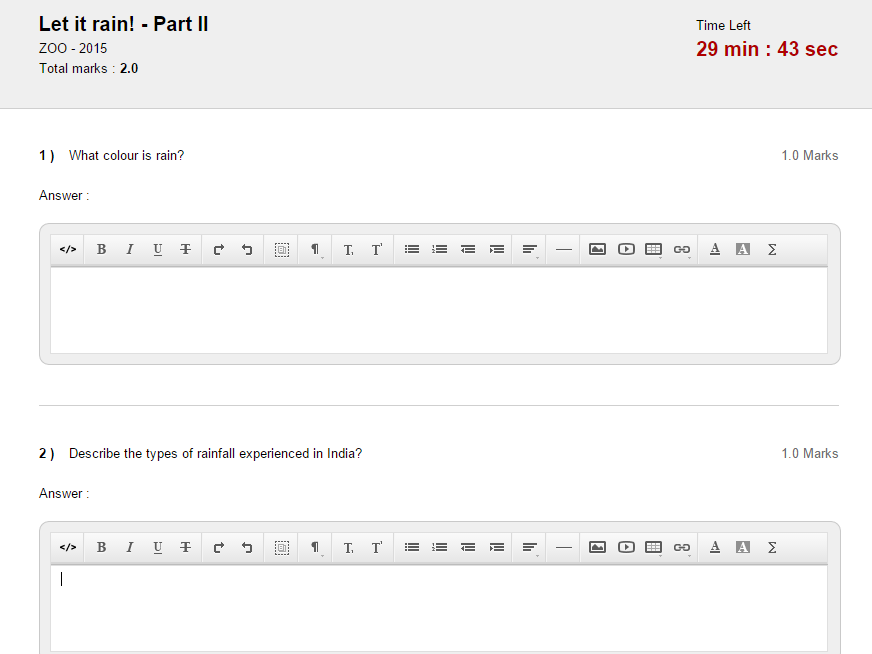Insert image in question 2 editor

coord(597,548)
